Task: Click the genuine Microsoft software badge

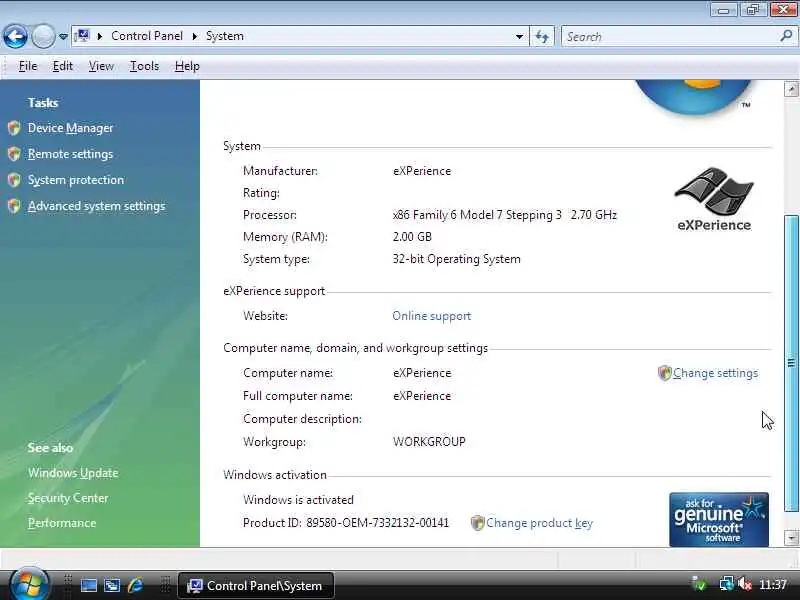Action: 719,519
